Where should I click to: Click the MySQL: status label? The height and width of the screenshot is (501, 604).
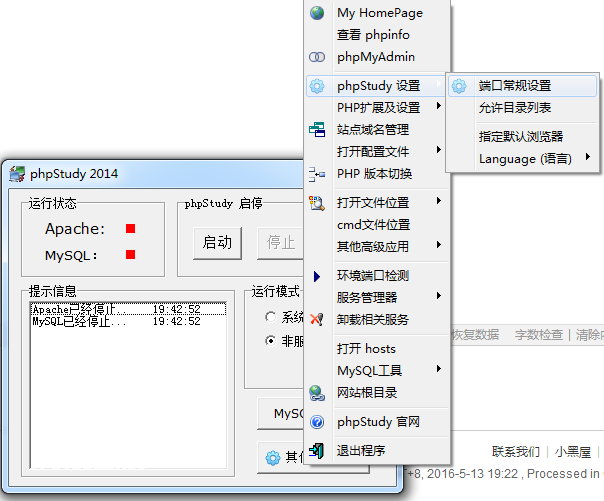coord(71,255)
